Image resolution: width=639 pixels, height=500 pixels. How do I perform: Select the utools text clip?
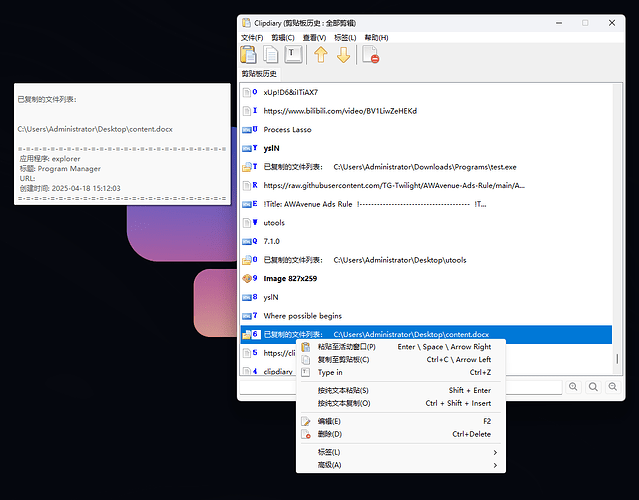426,222
